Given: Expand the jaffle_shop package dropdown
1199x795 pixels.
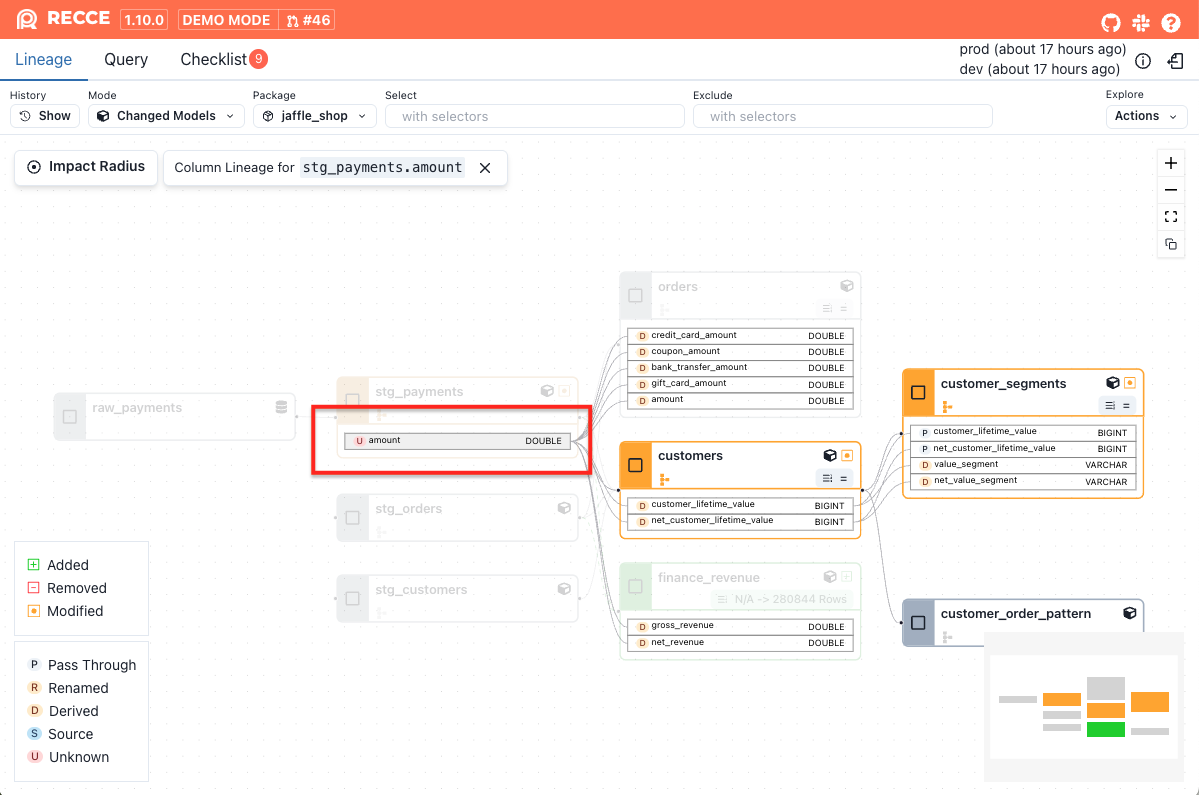Looking at the screenshot, I should (x=314, y=116).
